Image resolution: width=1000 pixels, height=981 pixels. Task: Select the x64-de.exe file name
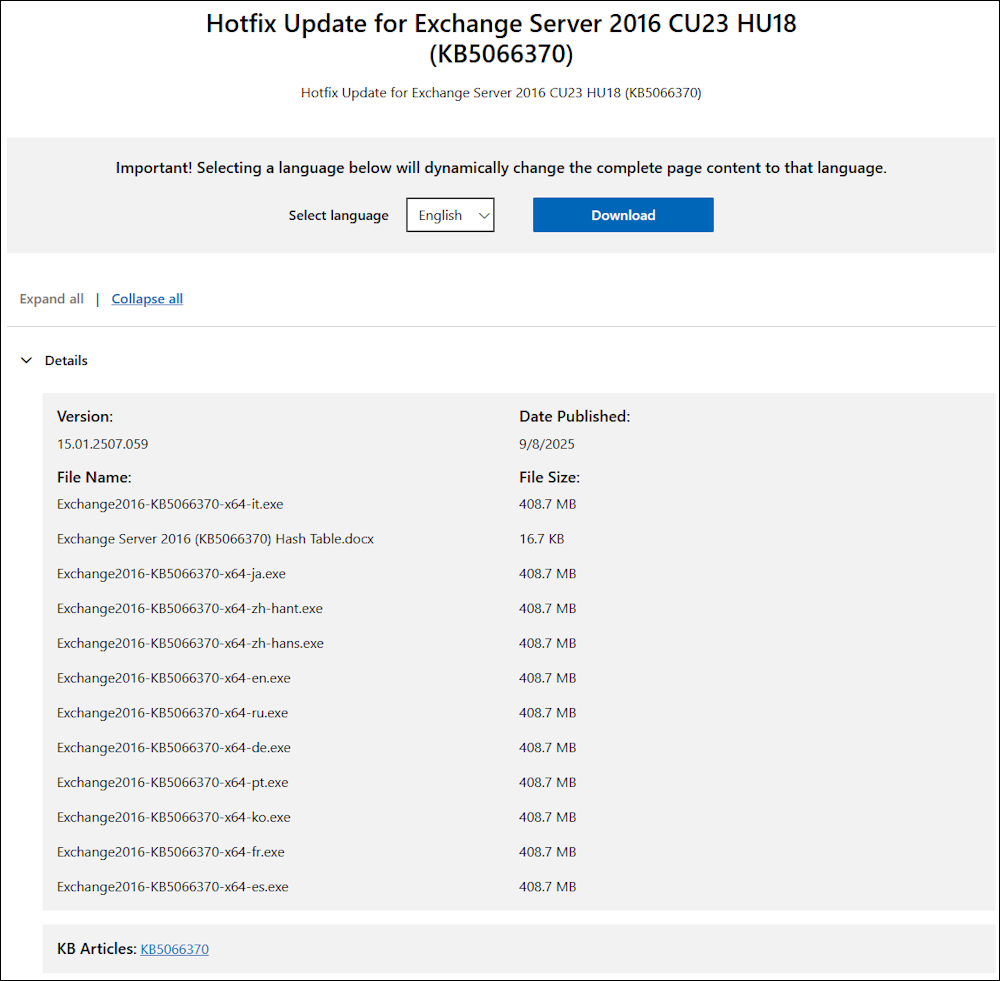point(173,748)
